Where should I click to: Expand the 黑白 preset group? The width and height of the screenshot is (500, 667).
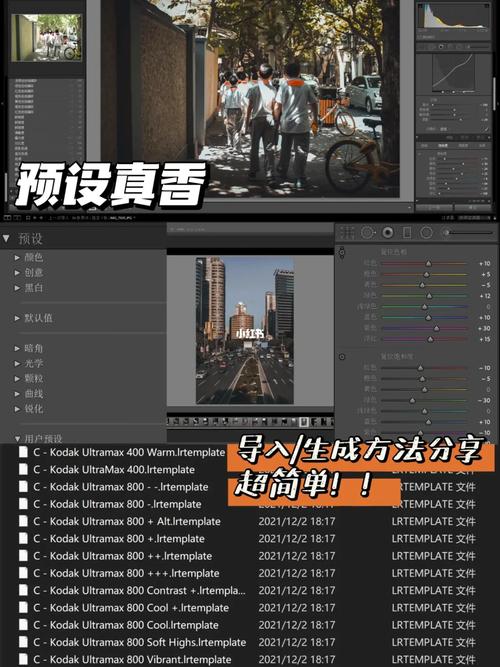point(17,288)
